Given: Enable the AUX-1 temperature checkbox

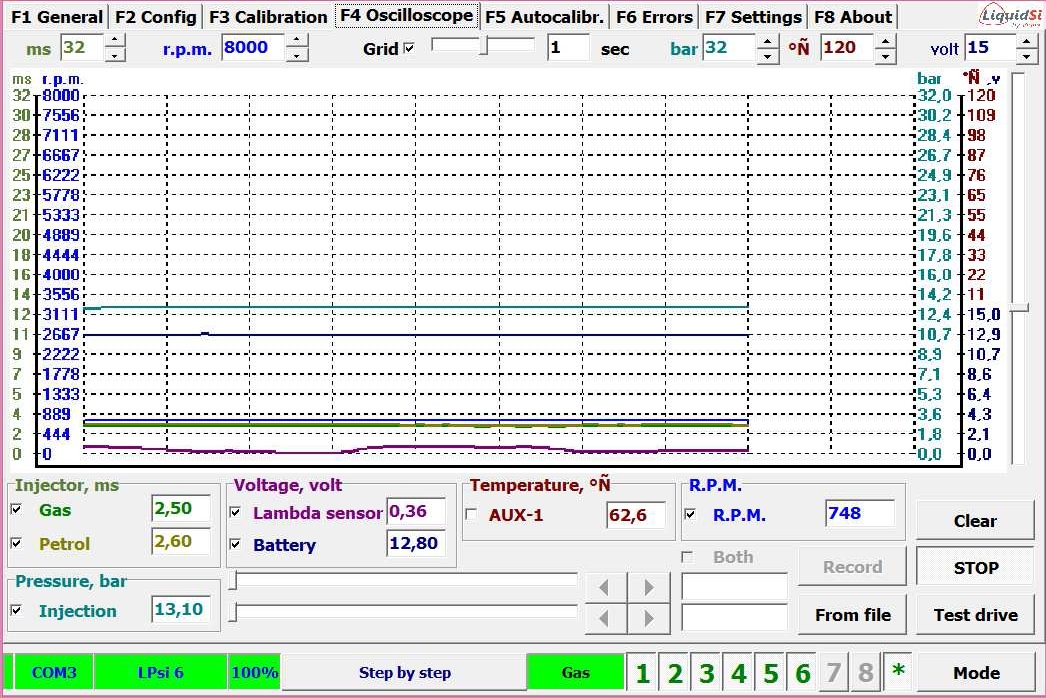Looking at the screenshot, I should [473, 515].
